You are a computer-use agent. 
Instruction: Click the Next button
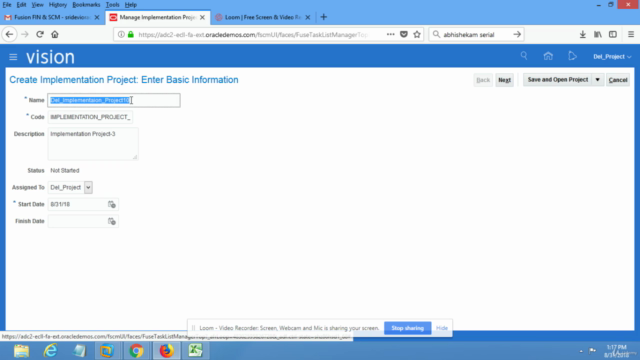[504, 80]
